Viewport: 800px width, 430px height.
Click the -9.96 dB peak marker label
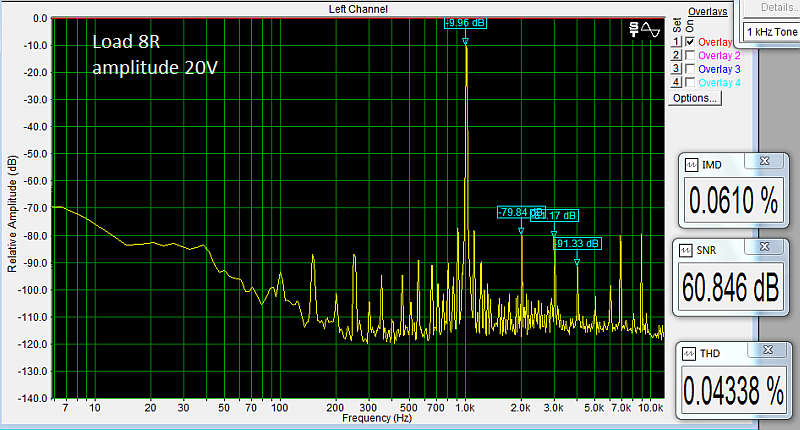(465, 23)
